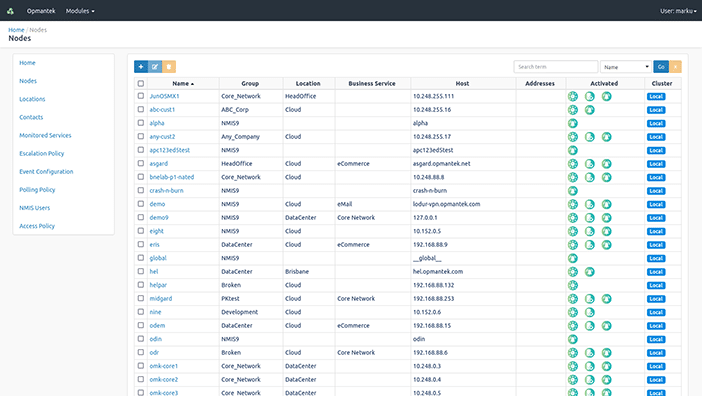Open Escalation Policy sidebar item
Screen dimensions: 702x396
(x=42, y=153)
